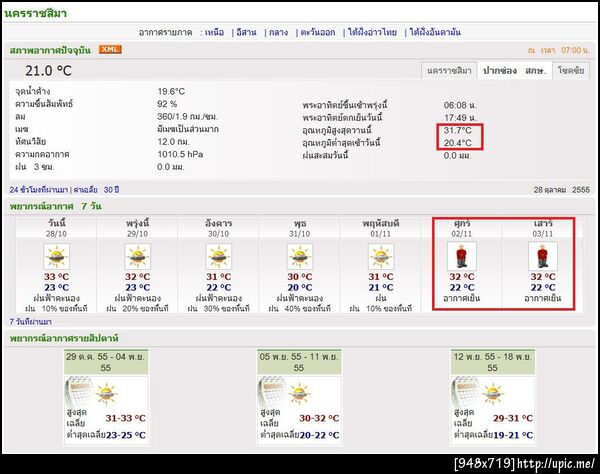Open the กลาง regional weather link
Viewport: 600px width, 474px height.
coord(279,33)
